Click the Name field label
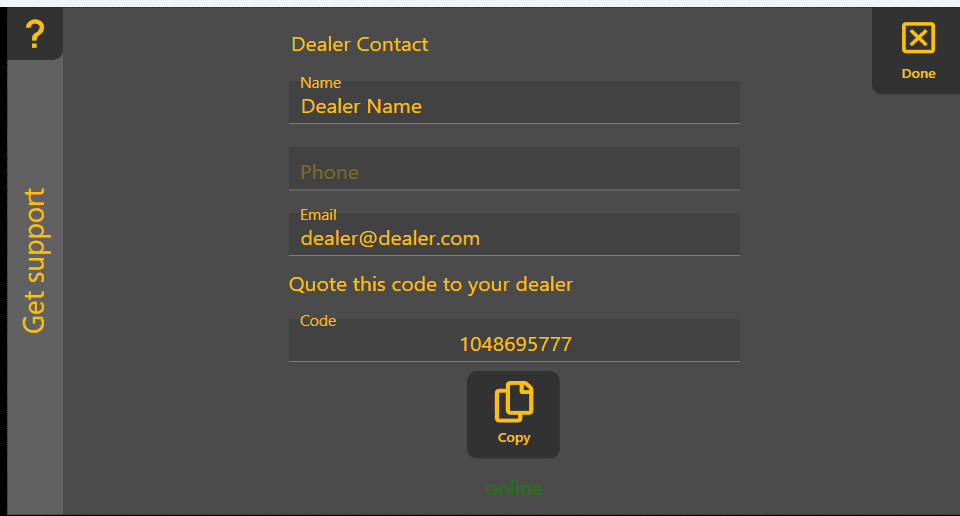The height and width of the screenshot is (516, 960). (320, 83)
